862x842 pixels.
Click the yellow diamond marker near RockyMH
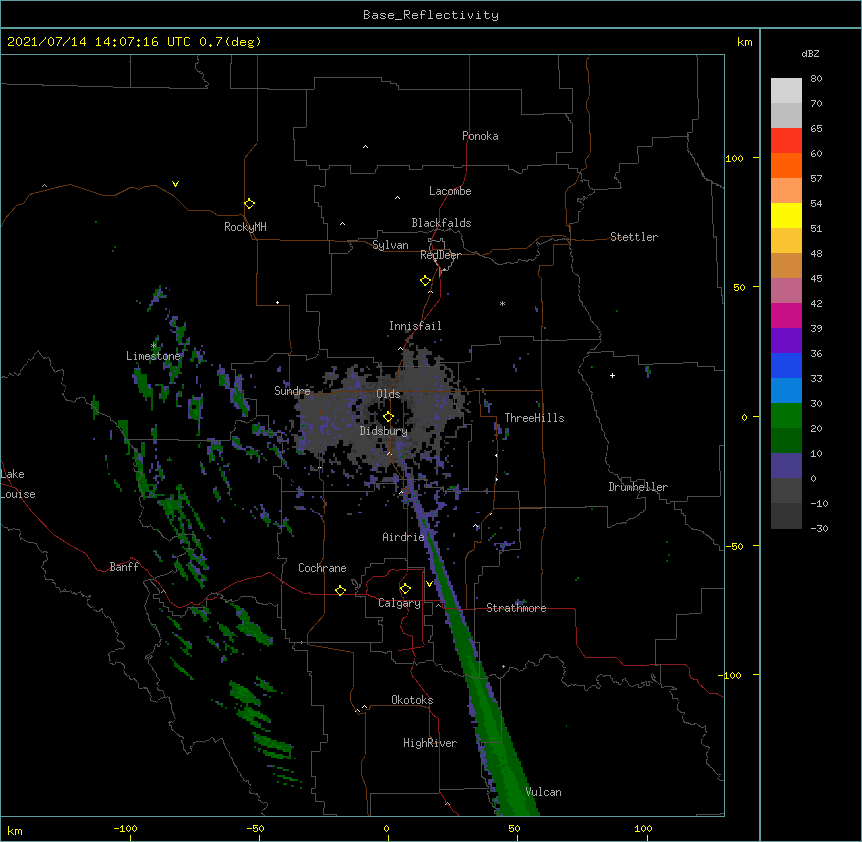pos(249,204)
